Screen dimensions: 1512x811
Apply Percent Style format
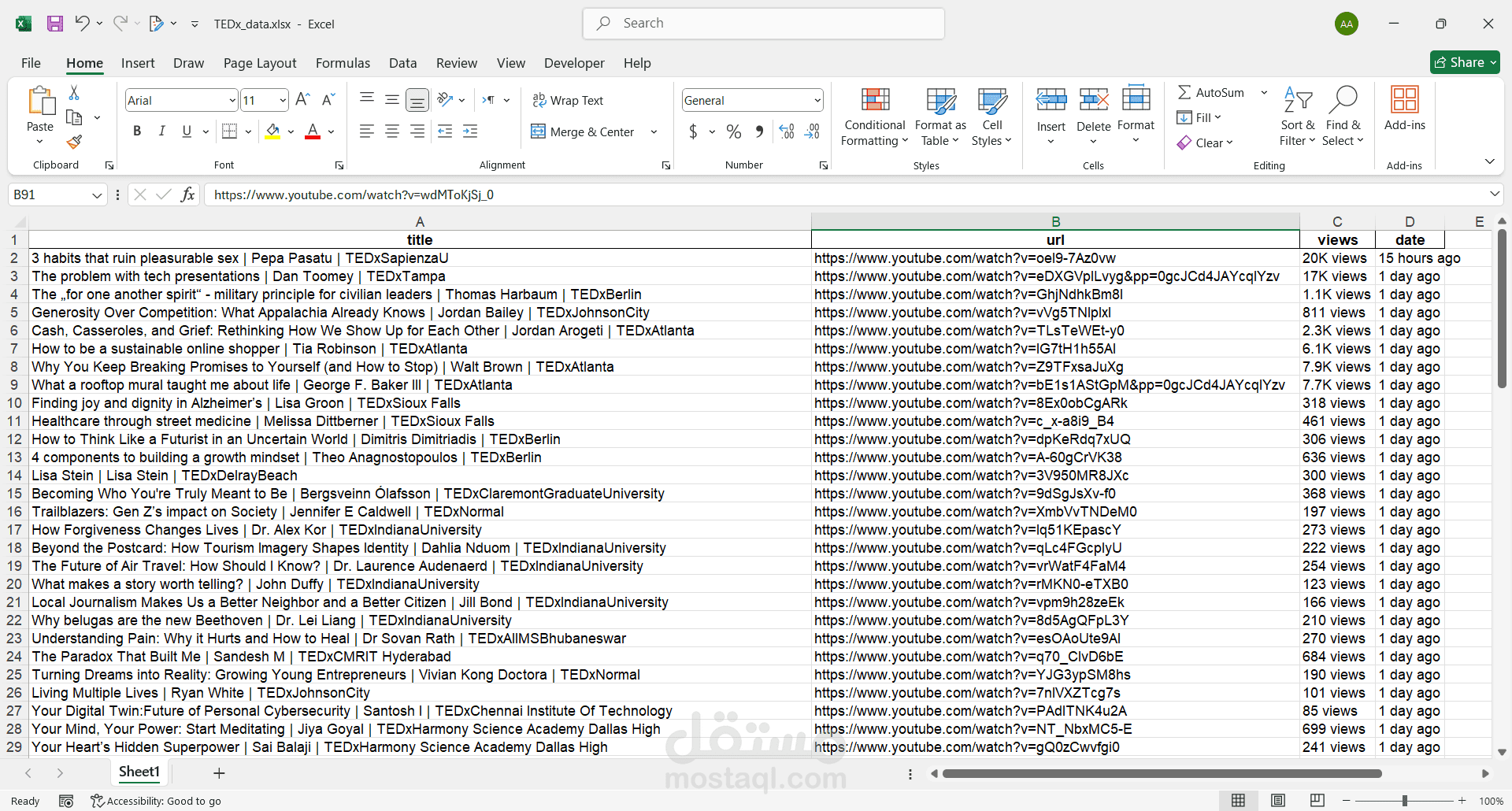click(734, 131)
